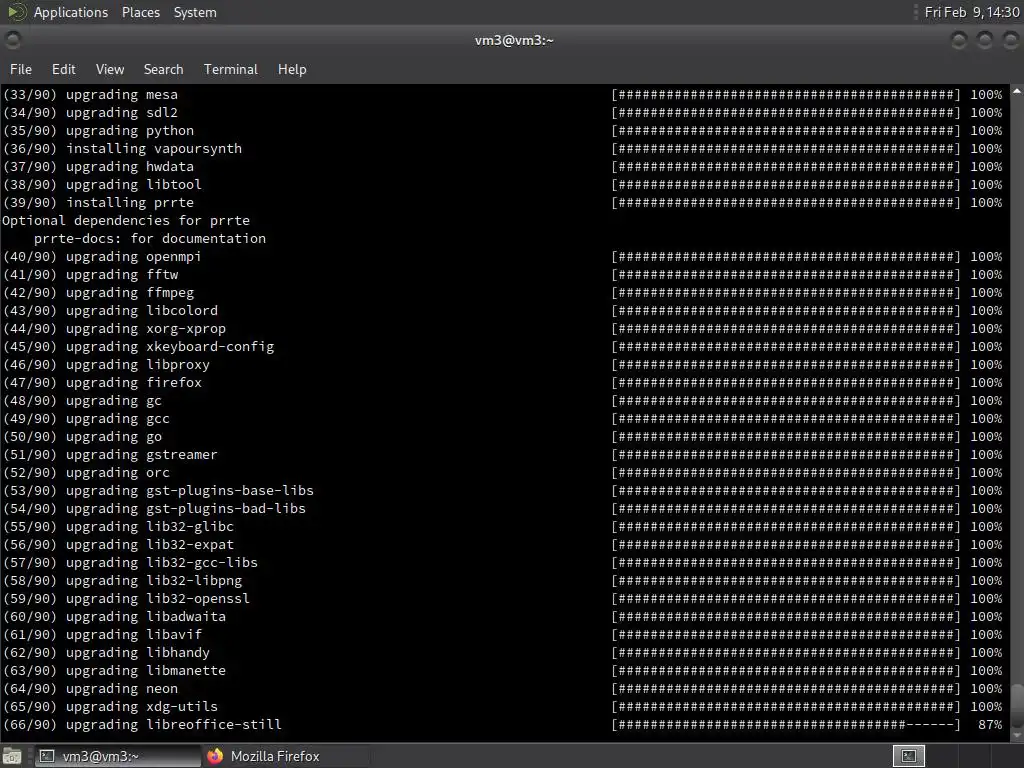Click the terminal scrollbar down arrow
The image size is (1024, 768).
pyautogui.click(x=1017, y=735)
